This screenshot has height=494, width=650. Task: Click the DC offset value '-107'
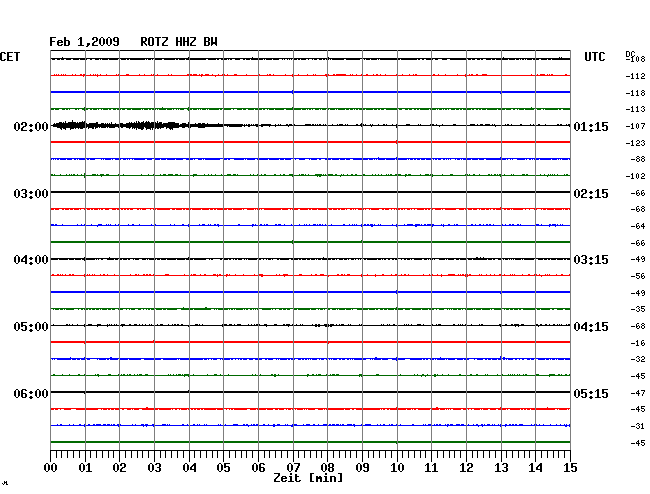635,126
